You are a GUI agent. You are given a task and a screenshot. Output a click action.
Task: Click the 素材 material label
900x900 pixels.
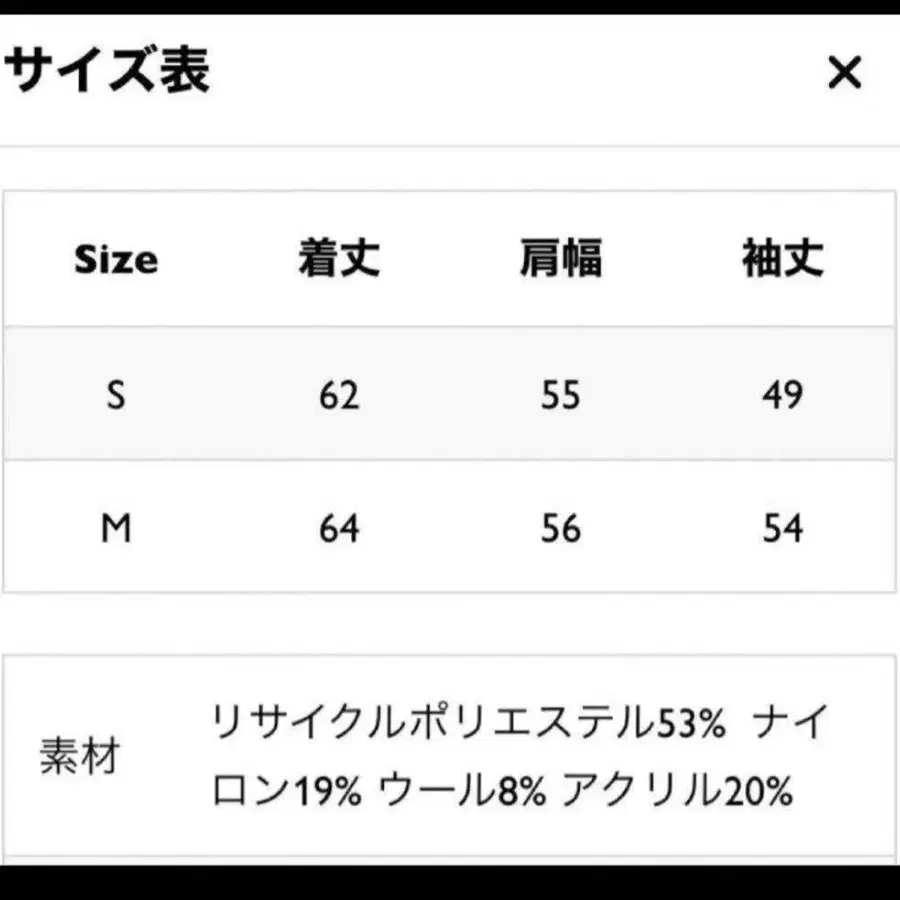(80, 757)
